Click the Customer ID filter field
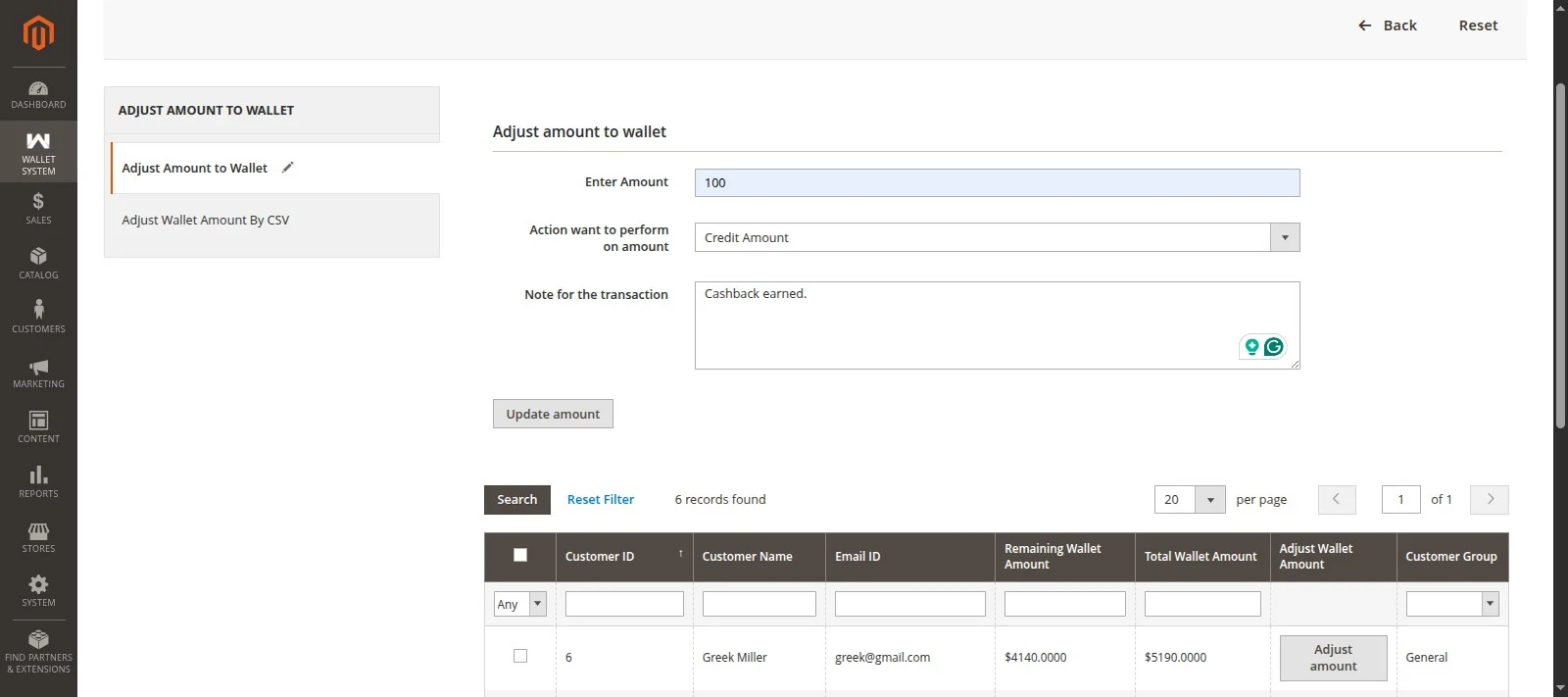The width and height of the screenshot is (1568, 697). coord(624,604)
